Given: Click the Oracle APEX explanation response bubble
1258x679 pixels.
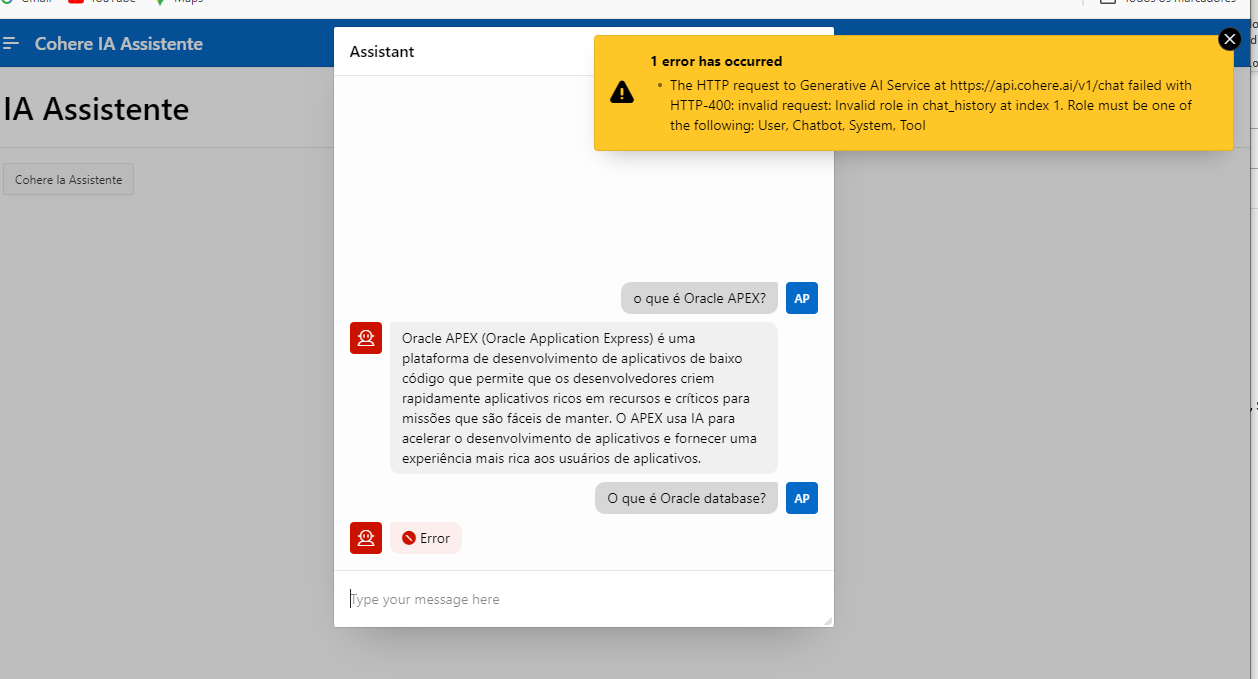Looking at the screenshot, I should point(584,398).
